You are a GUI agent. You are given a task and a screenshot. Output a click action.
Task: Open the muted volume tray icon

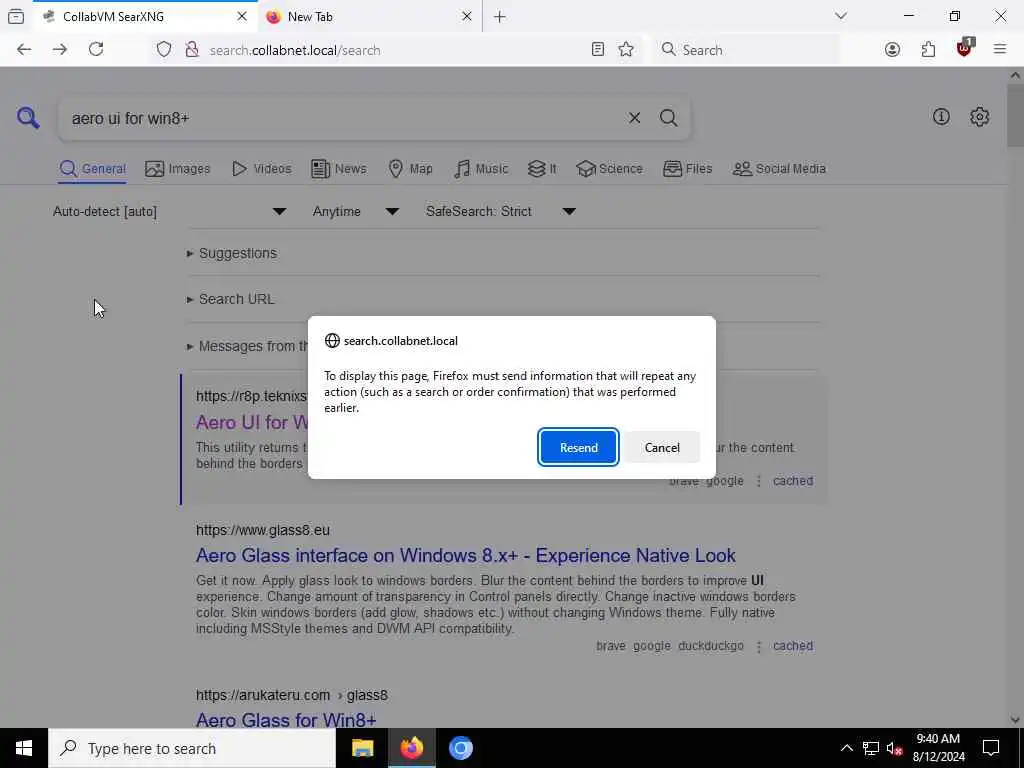point(895,748)
